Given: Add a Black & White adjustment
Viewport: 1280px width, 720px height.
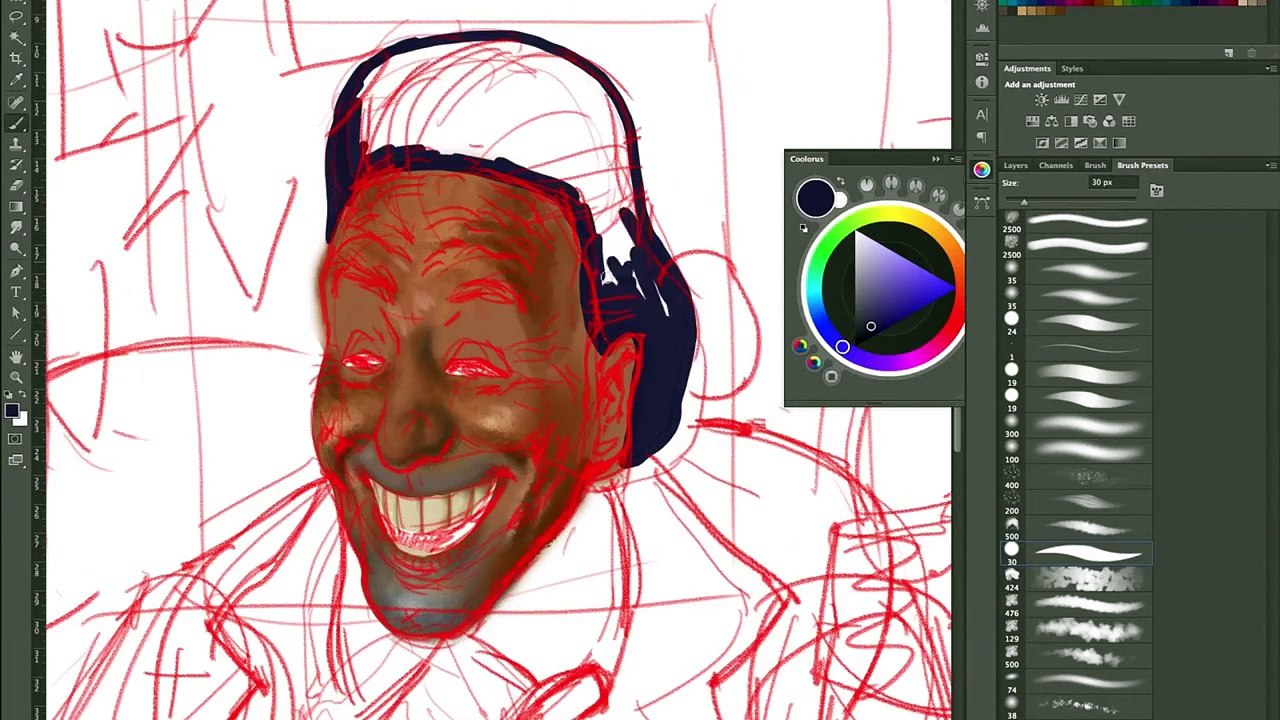Looking at the screenshot, I should [x=1071, y=121].
